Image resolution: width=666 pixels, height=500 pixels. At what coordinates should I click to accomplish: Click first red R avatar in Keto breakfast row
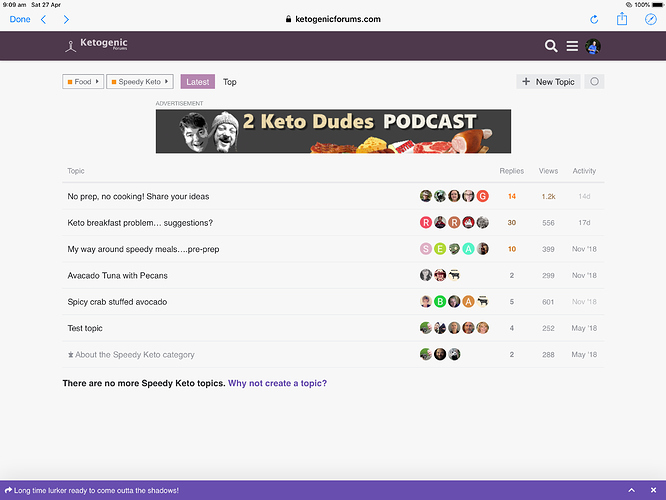(426, 222)
